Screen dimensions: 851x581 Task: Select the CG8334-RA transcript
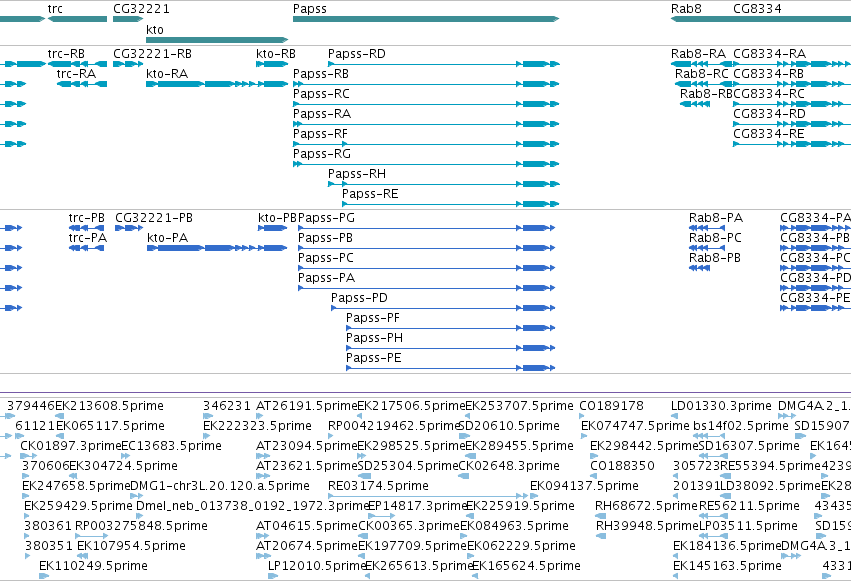pos(792,64)
